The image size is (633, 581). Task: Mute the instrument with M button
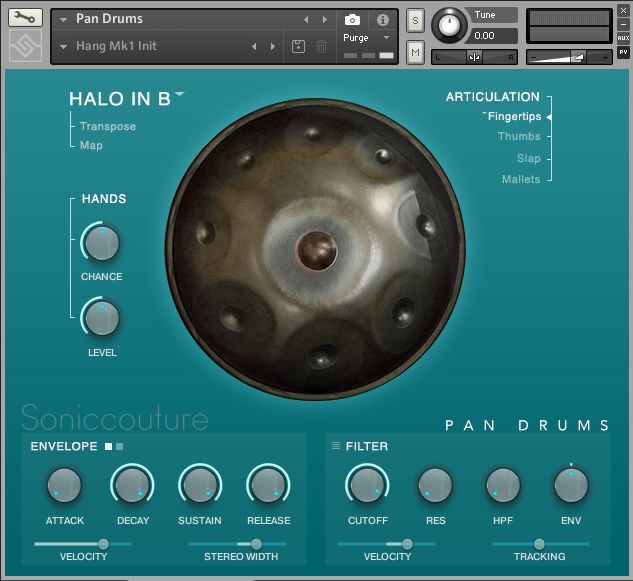click(x=415, y=52)
